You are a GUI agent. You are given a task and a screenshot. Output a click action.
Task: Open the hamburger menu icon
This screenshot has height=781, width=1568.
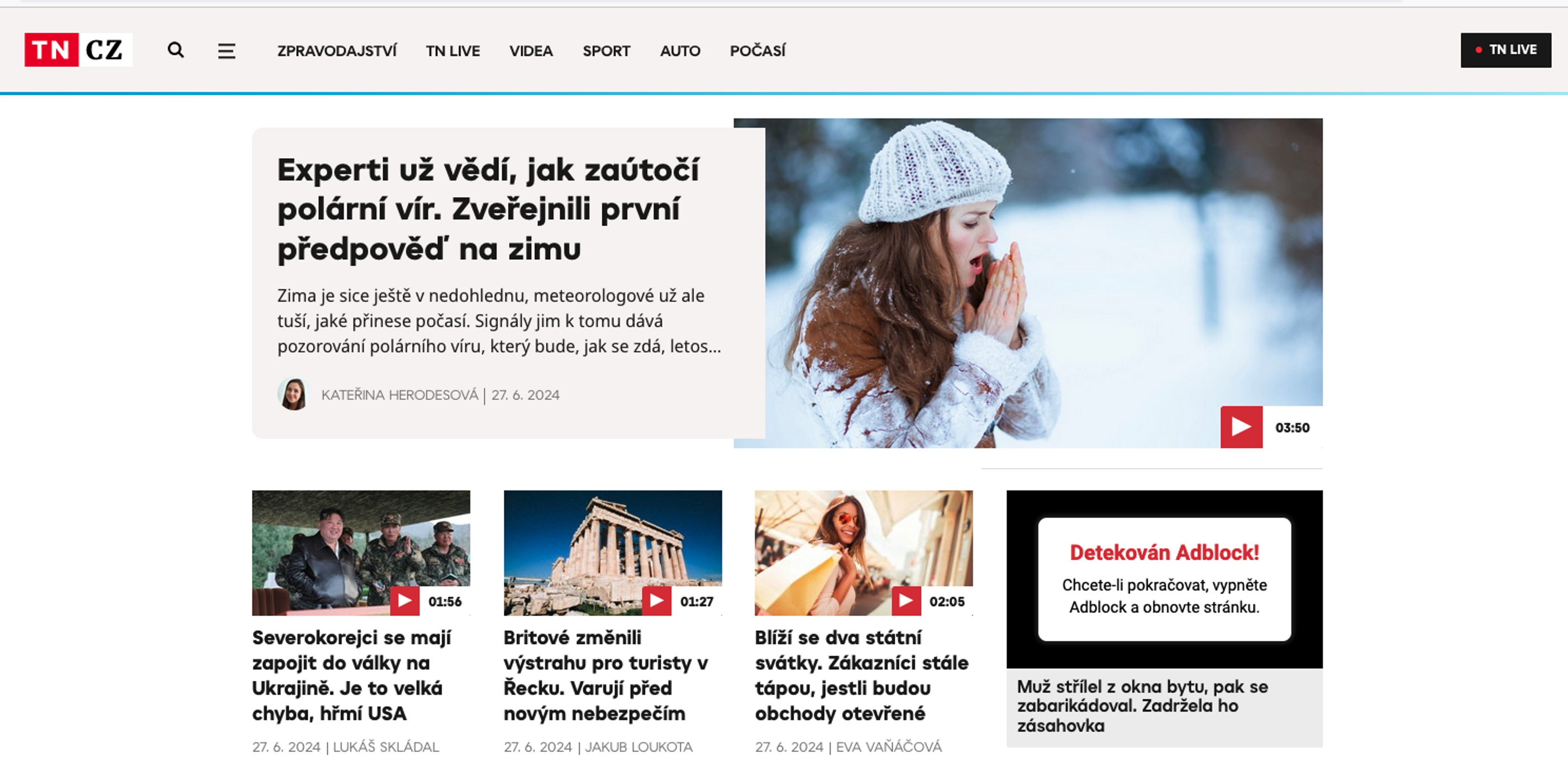coord(226,51)
